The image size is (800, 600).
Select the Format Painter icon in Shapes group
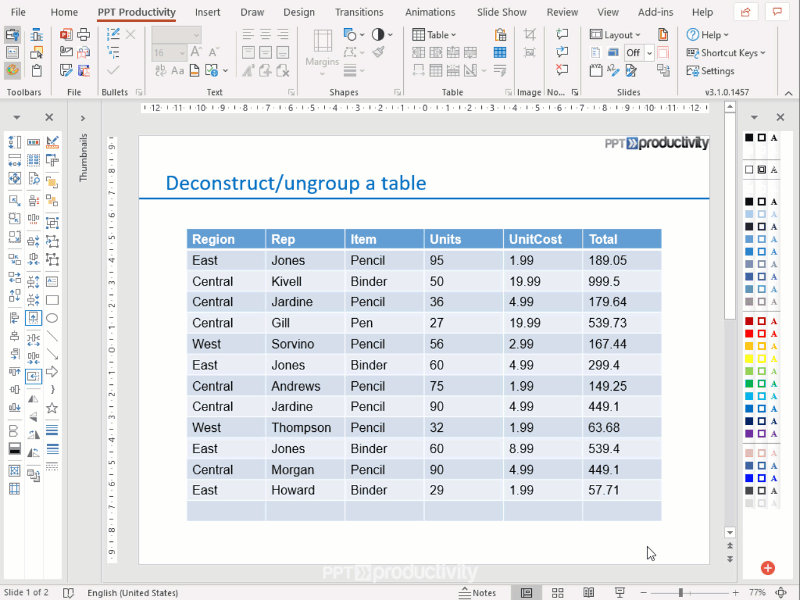point(377,52)
